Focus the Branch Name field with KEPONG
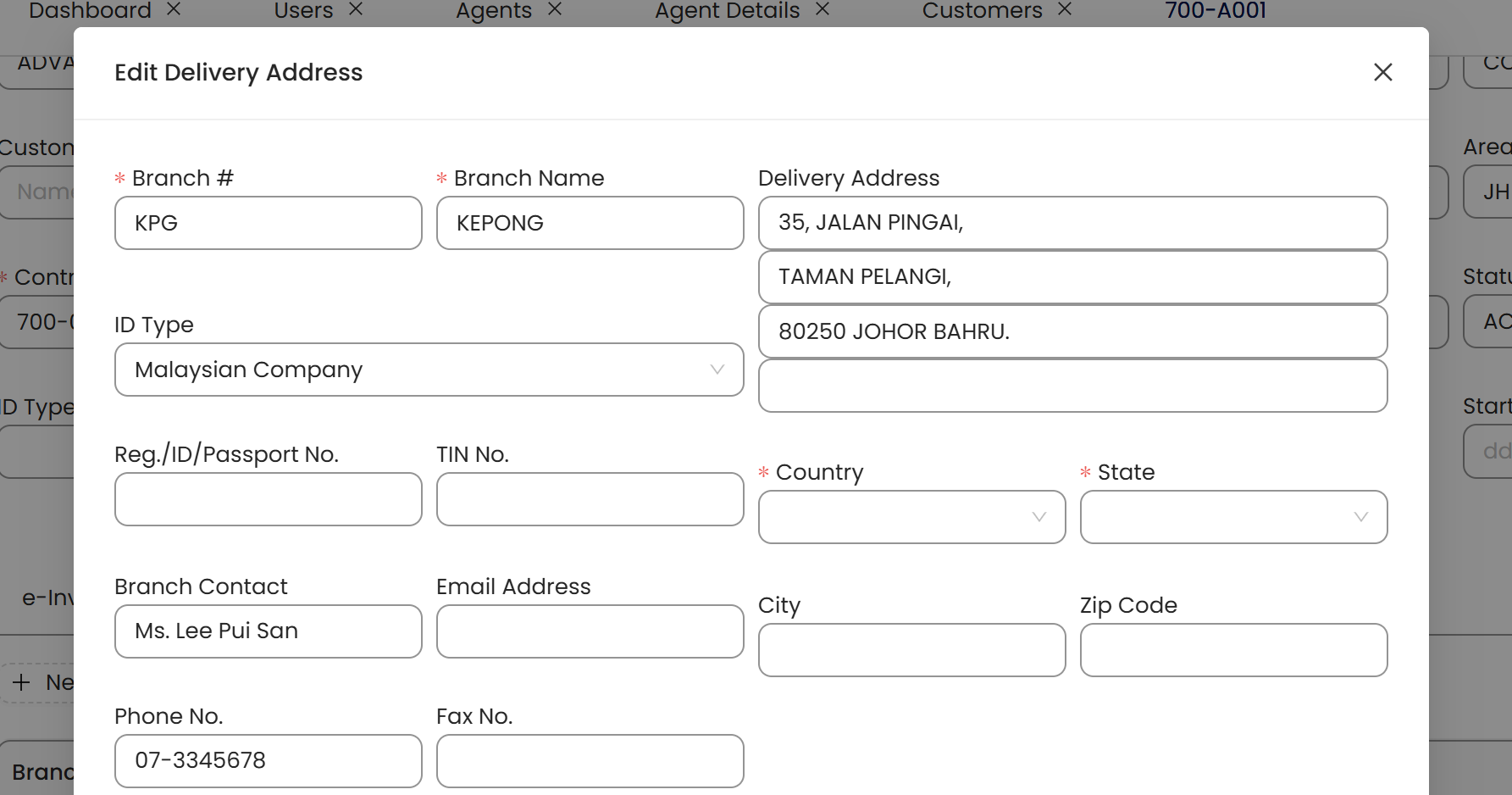The image size is (1512, 795). pyautogui.click(x=590, y=223)
